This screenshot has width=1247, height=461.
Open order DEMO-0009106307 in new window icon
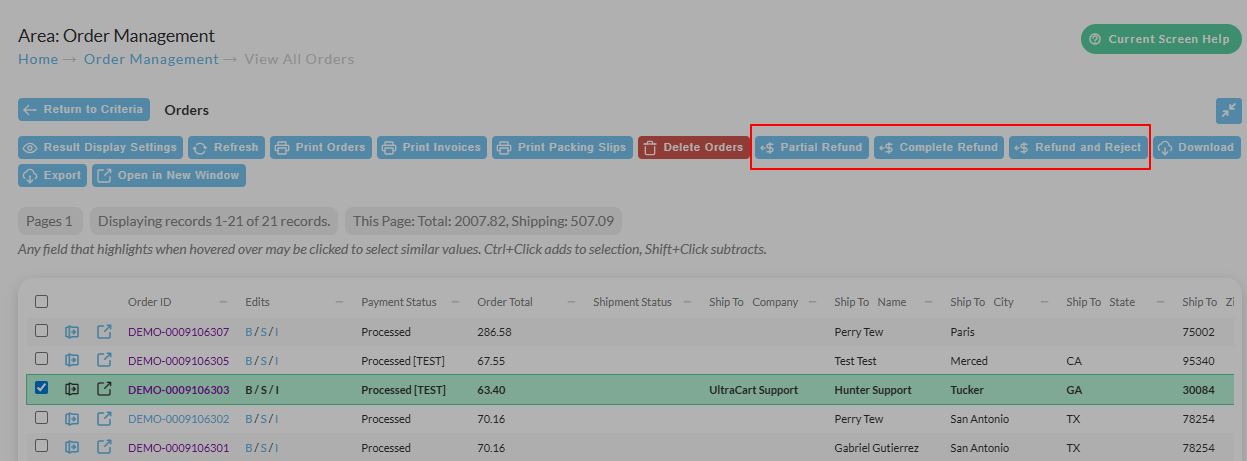pos(104,331)
